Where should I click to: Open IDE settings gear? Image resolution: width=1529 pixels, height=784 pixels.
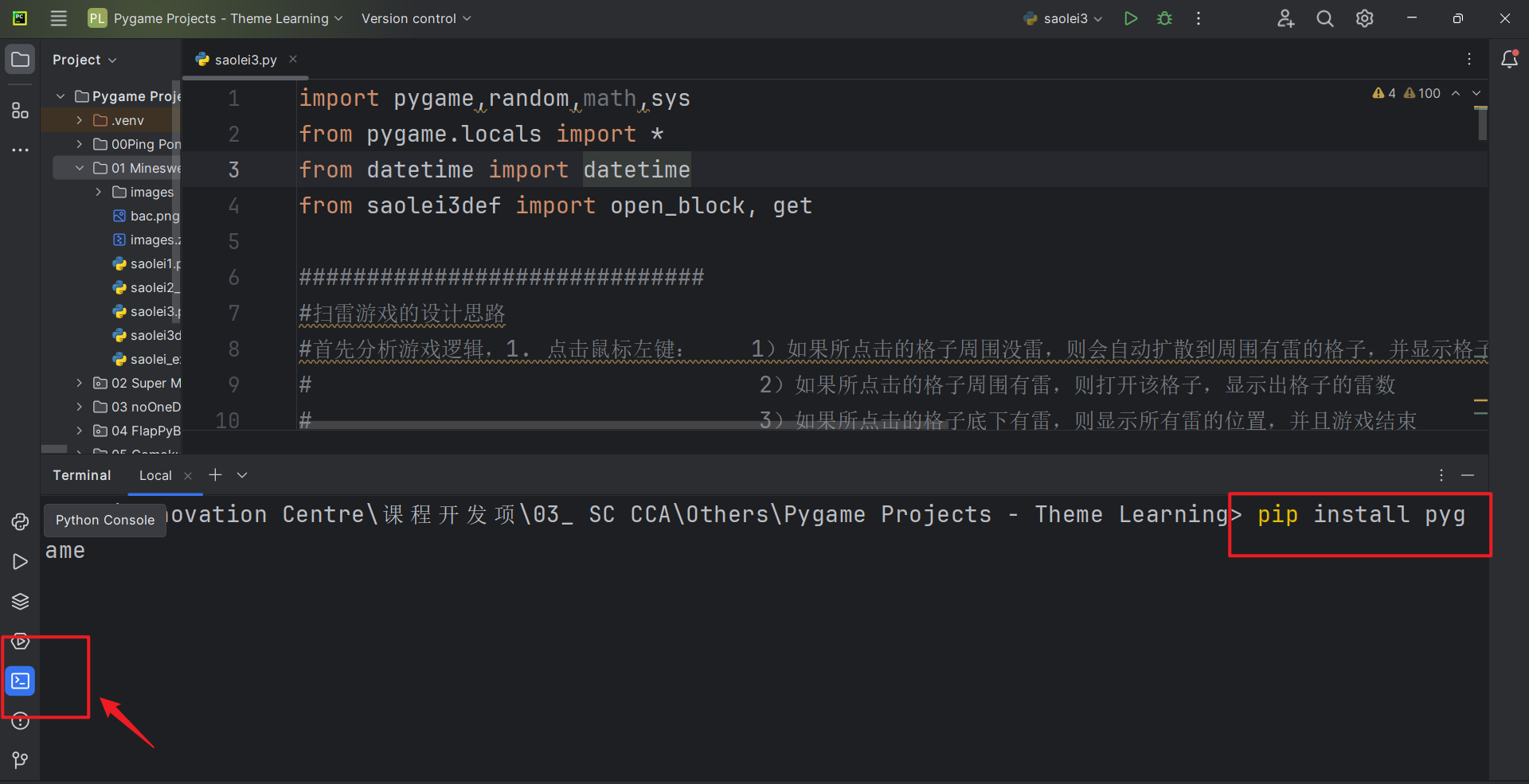tap(1364, 18)
